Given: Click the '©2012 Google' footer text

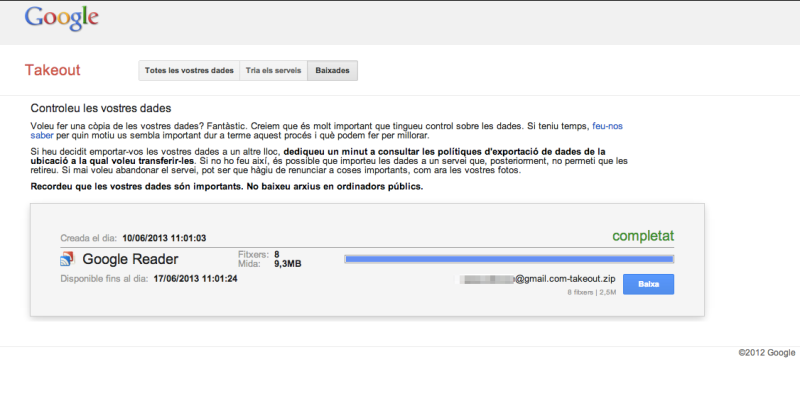Looking at the screenshot, I should click(x=766, y=353).
